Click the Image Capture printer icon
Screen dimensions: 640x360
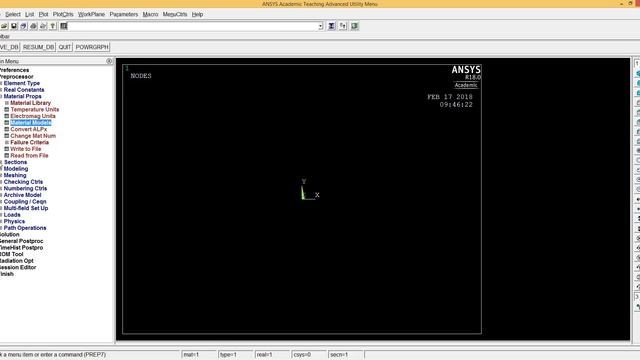tap(33, 26)
